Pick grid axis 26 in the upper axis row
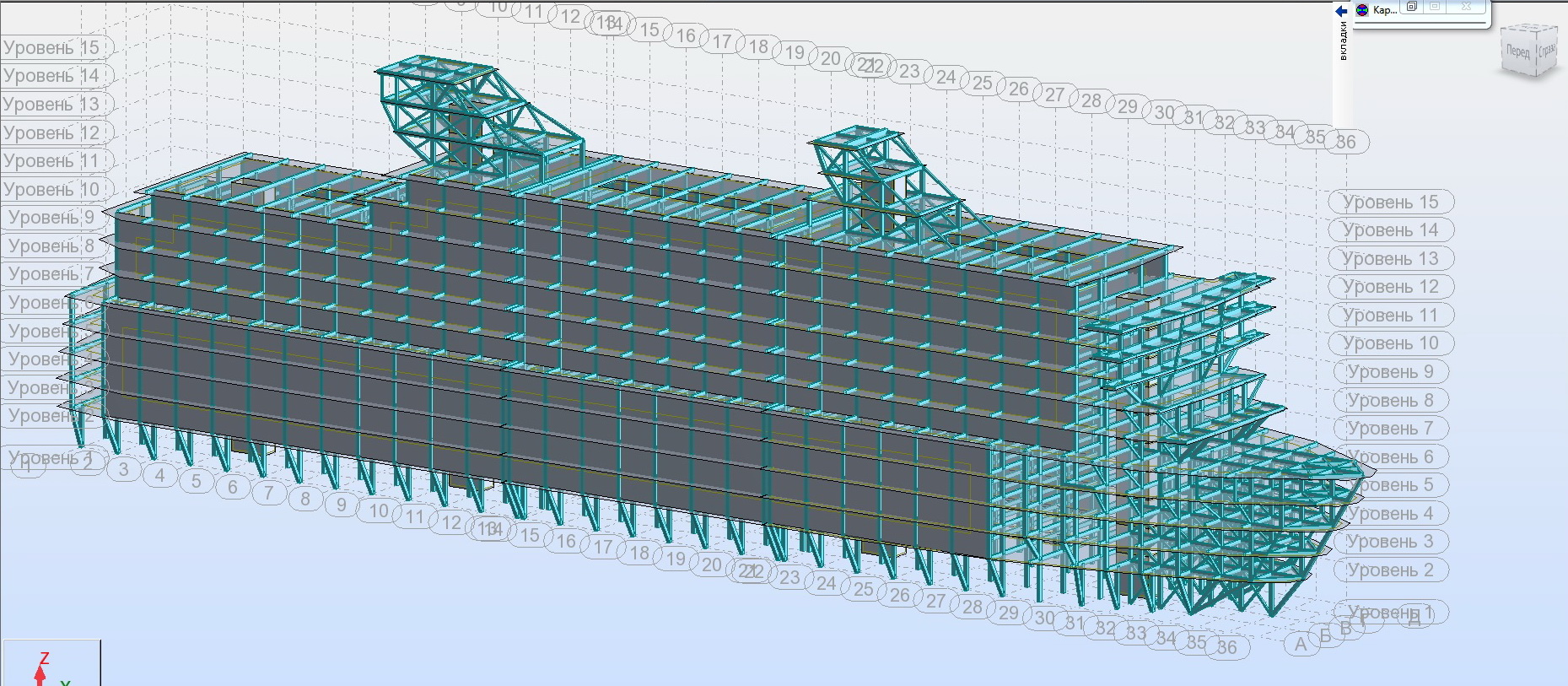The width and height of the screenshot is (1568, 686). tap(1019, 89)
